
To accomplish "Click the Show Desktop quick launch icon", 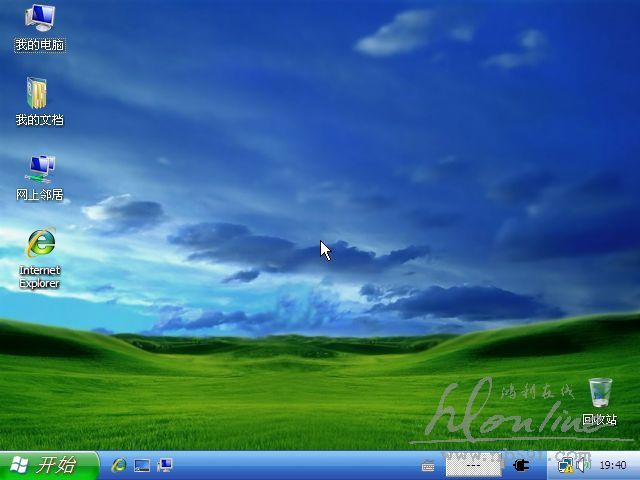I will (x=142, y=465).
